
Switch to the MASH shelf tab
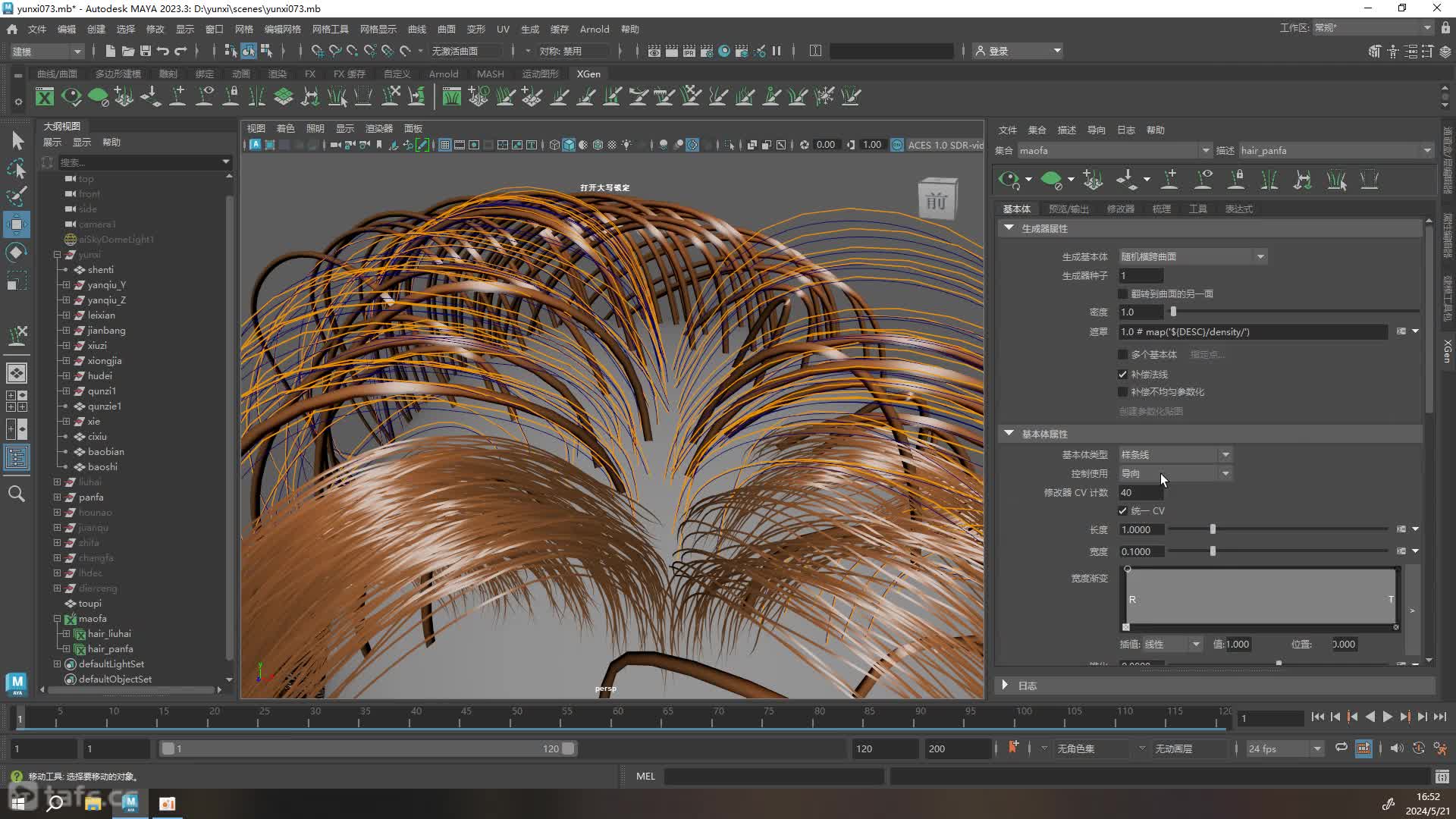pyautogui.click(x=490, y=74)
